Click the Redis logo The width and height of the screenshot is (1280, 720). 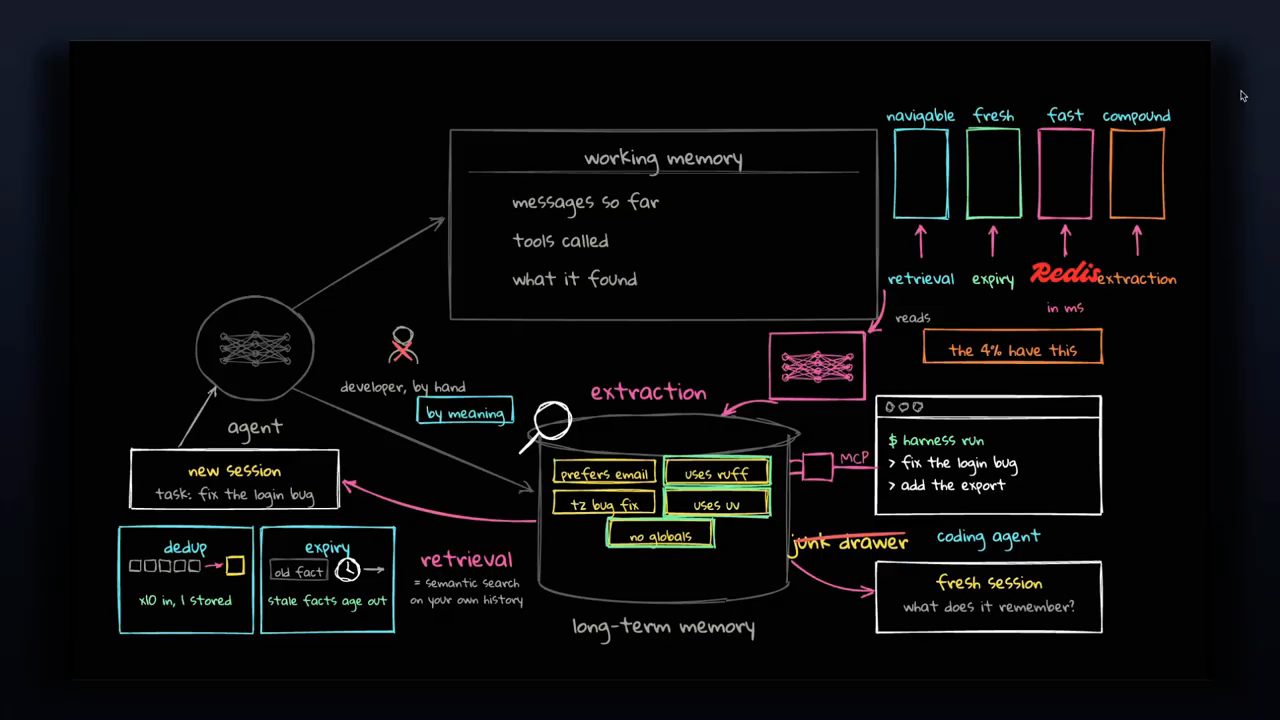[x=1064, y=272]
